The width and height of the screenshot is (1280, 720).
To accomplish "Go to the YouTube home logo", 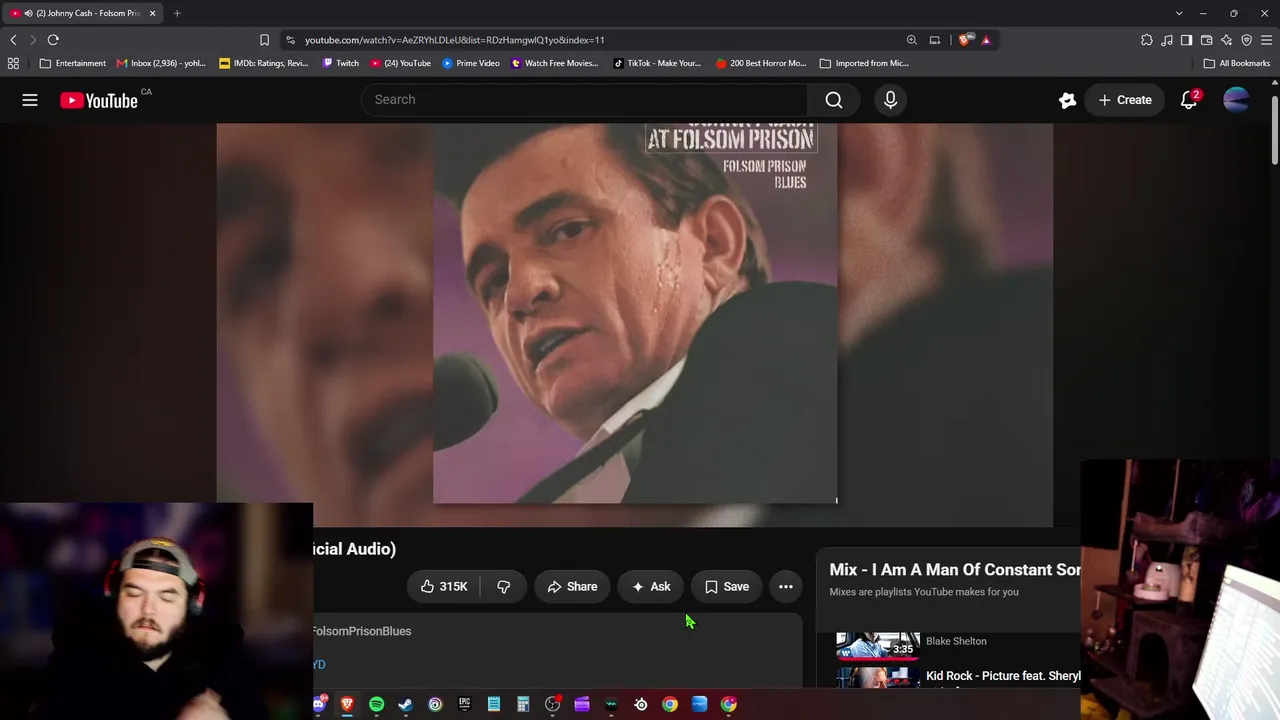I will pos(99,100).
